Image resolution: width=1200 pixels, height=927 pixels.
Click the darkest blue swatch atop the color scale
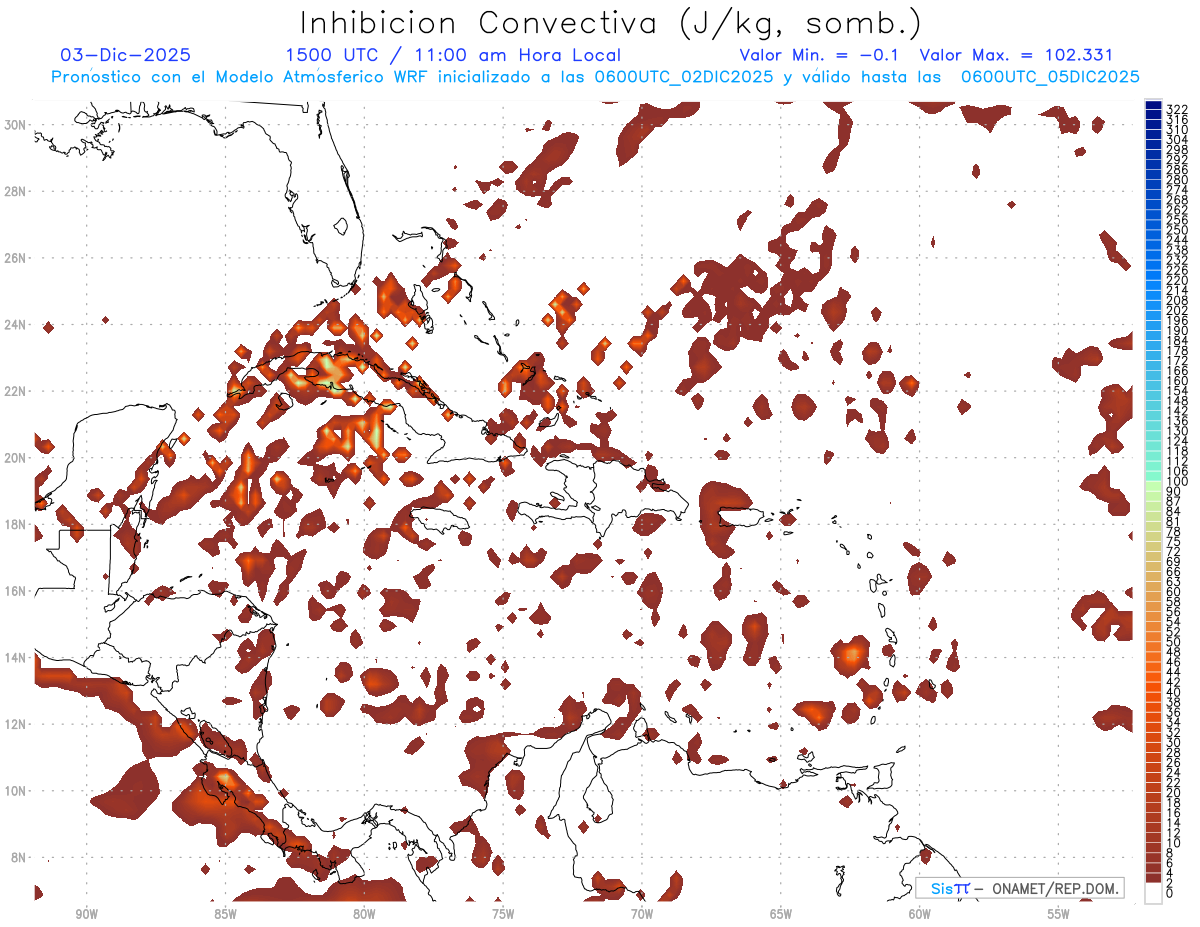pos(1153,105)
